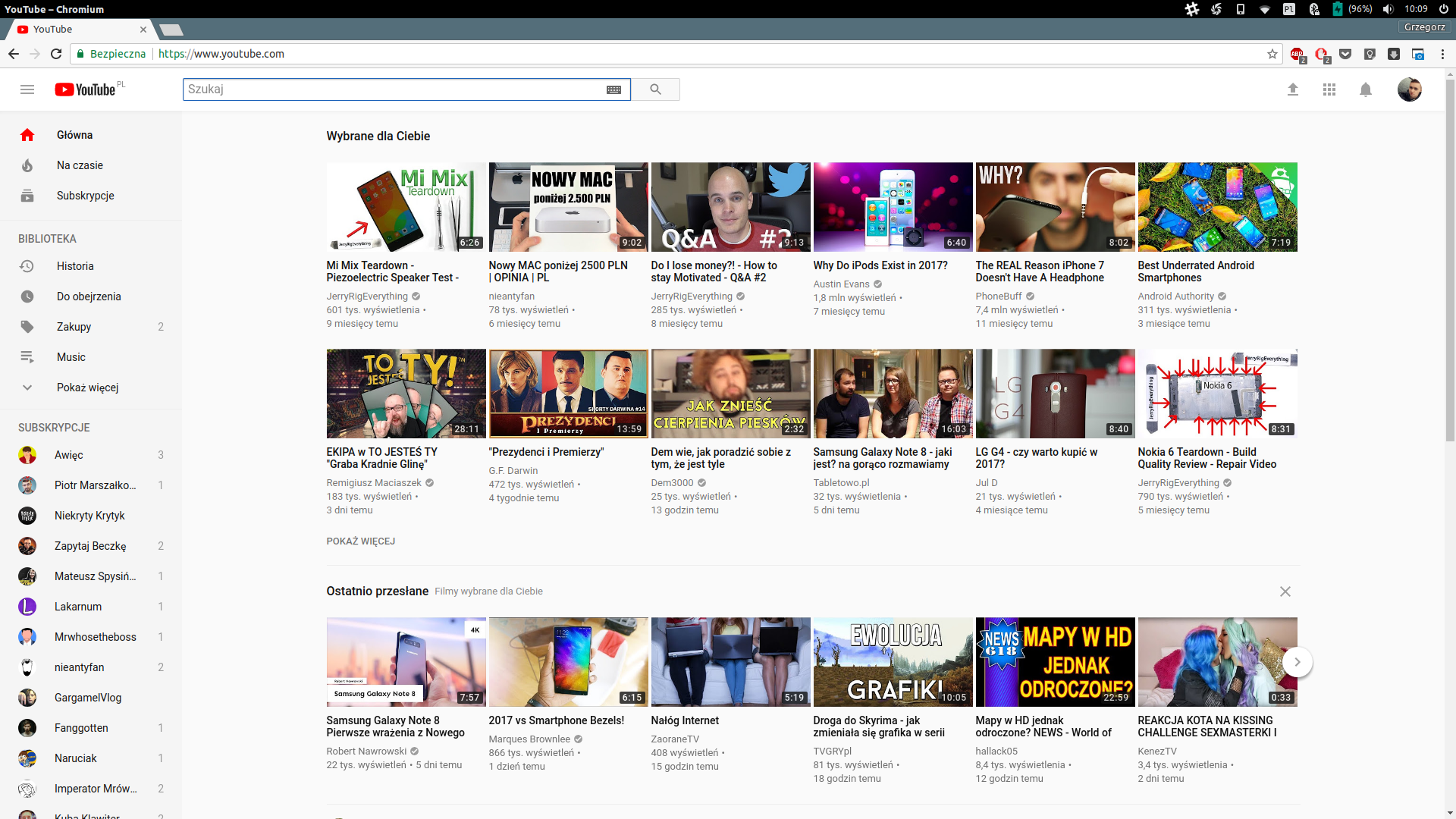Open the Austin Evans channel link
Image resolution: width=1456 pixels, height=819 pixels.
click(841, 284)
